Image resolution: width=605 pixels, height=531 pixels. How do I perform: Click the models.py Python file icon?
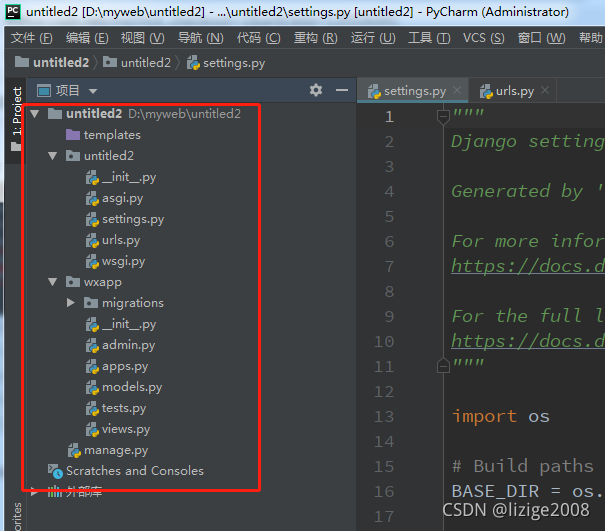coord(92,387)
